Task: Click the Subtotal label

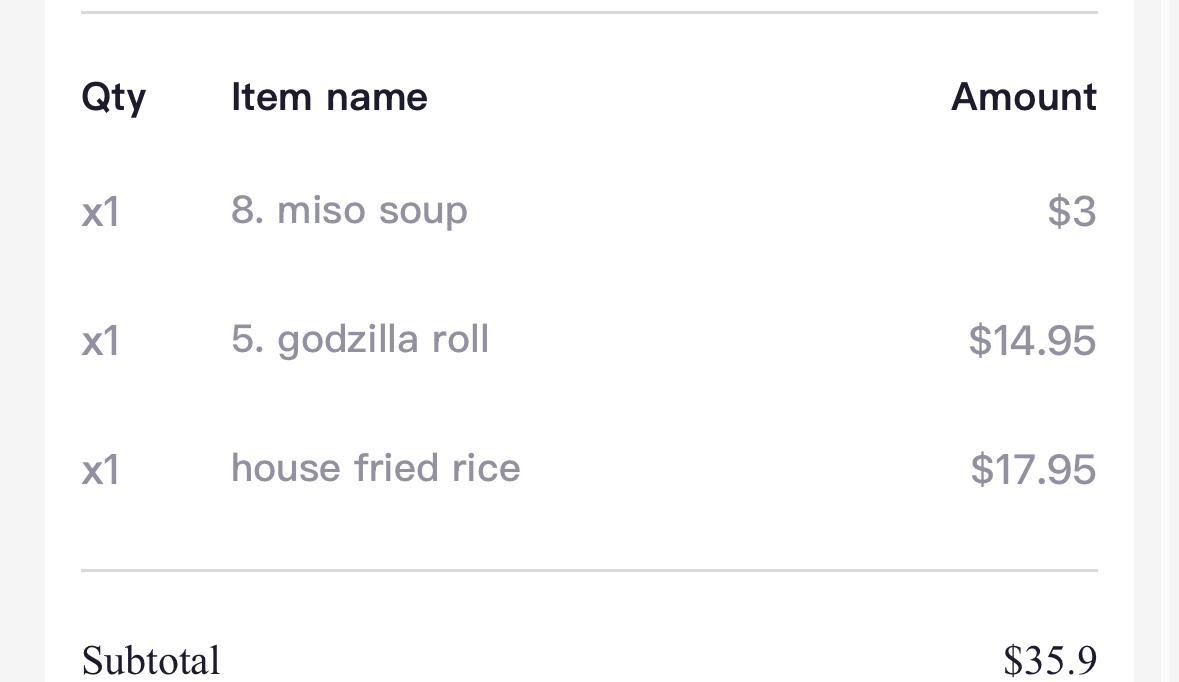Action: pyautogui.click(x=150, y=661)
